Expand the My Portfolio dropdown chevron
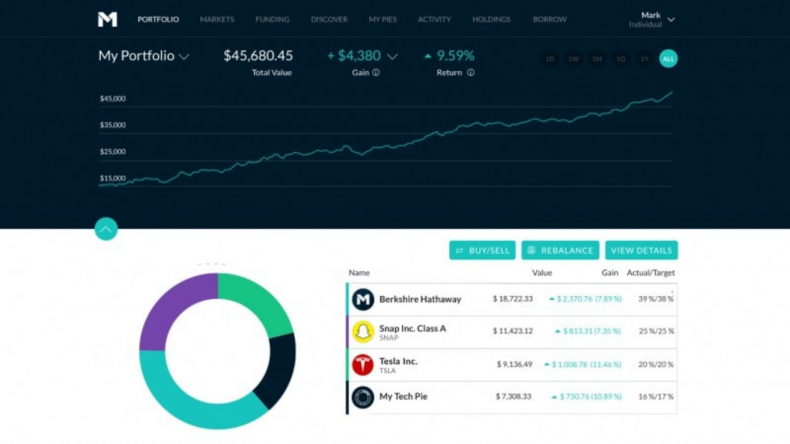Viewport: 790px width, 444px height. pyautogui.click(x=184, y=56)
